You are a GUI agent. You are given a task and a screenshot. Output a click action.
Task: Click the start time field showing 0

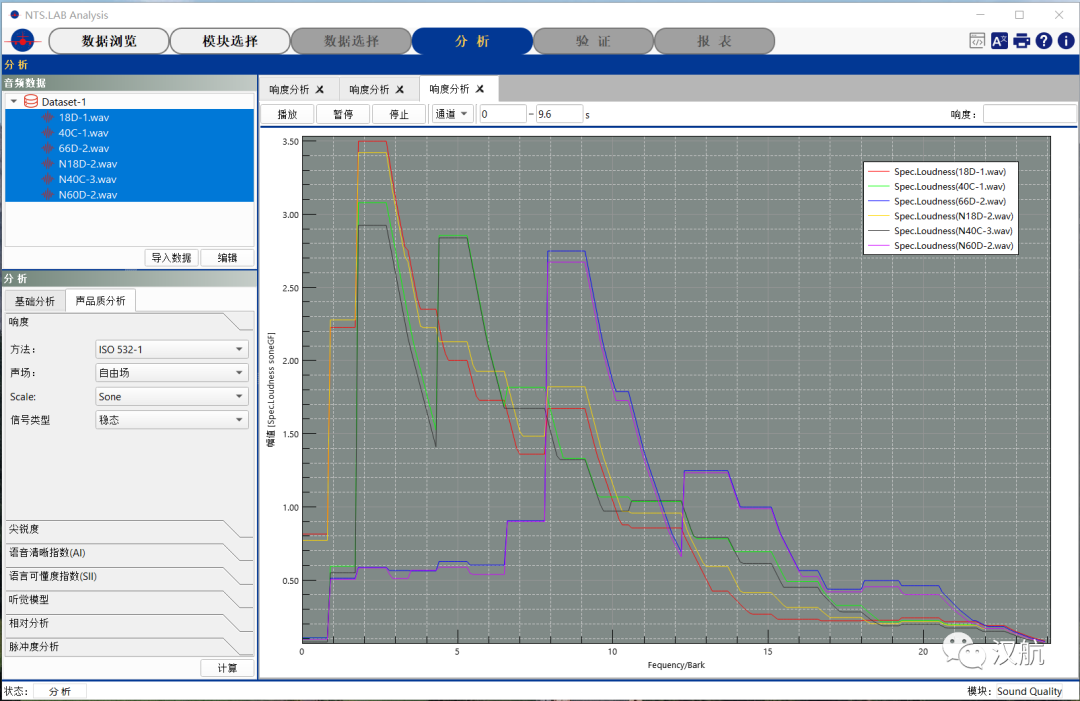point(503,114)
